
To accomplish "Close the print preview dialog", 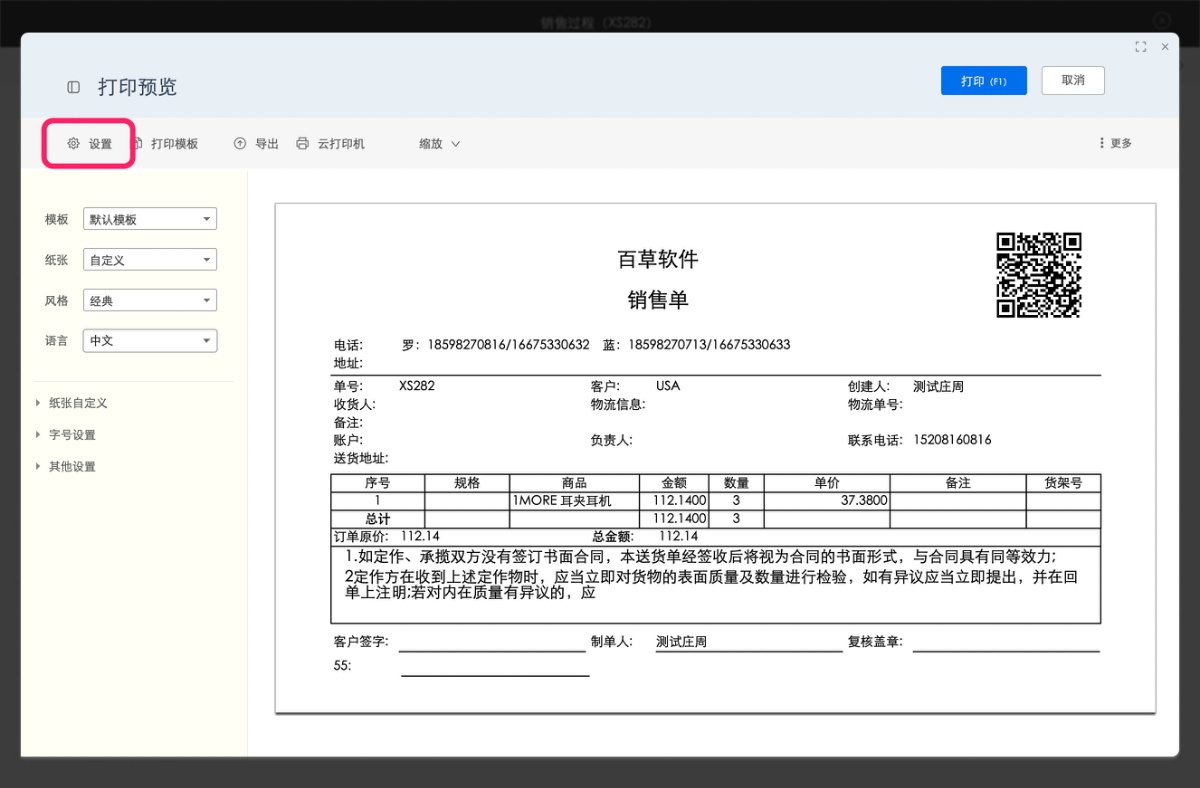I will tap(1165, 47).
